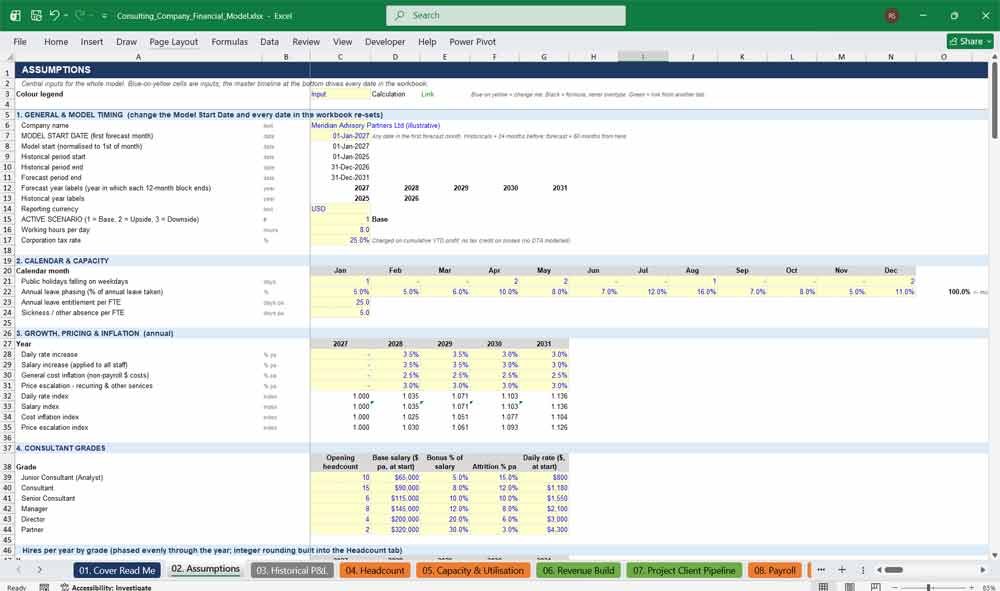Switch to Page Layout view icon

pos(849,587)
